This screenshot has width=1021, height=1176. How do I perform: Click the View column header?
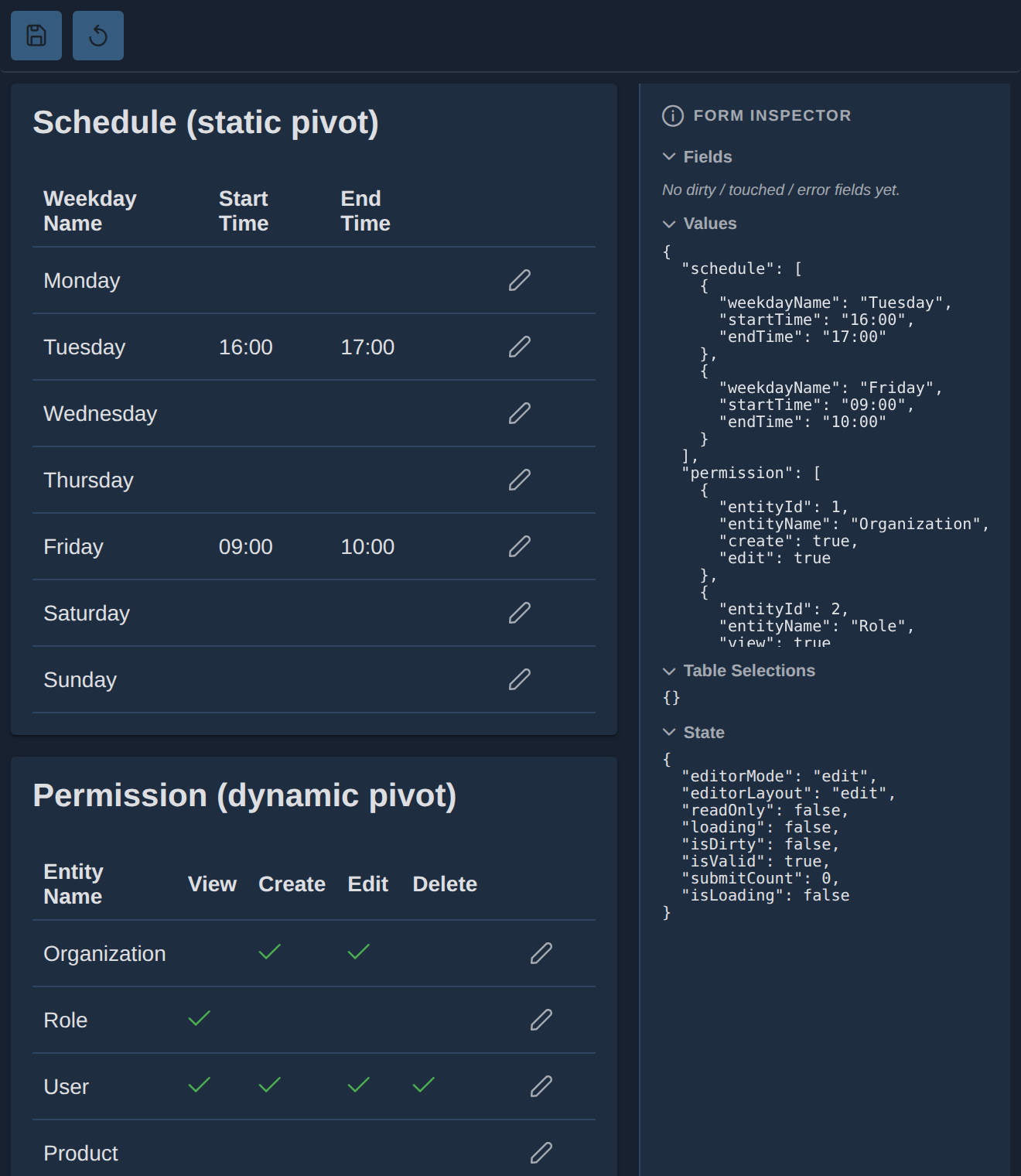tap(212, 884)
